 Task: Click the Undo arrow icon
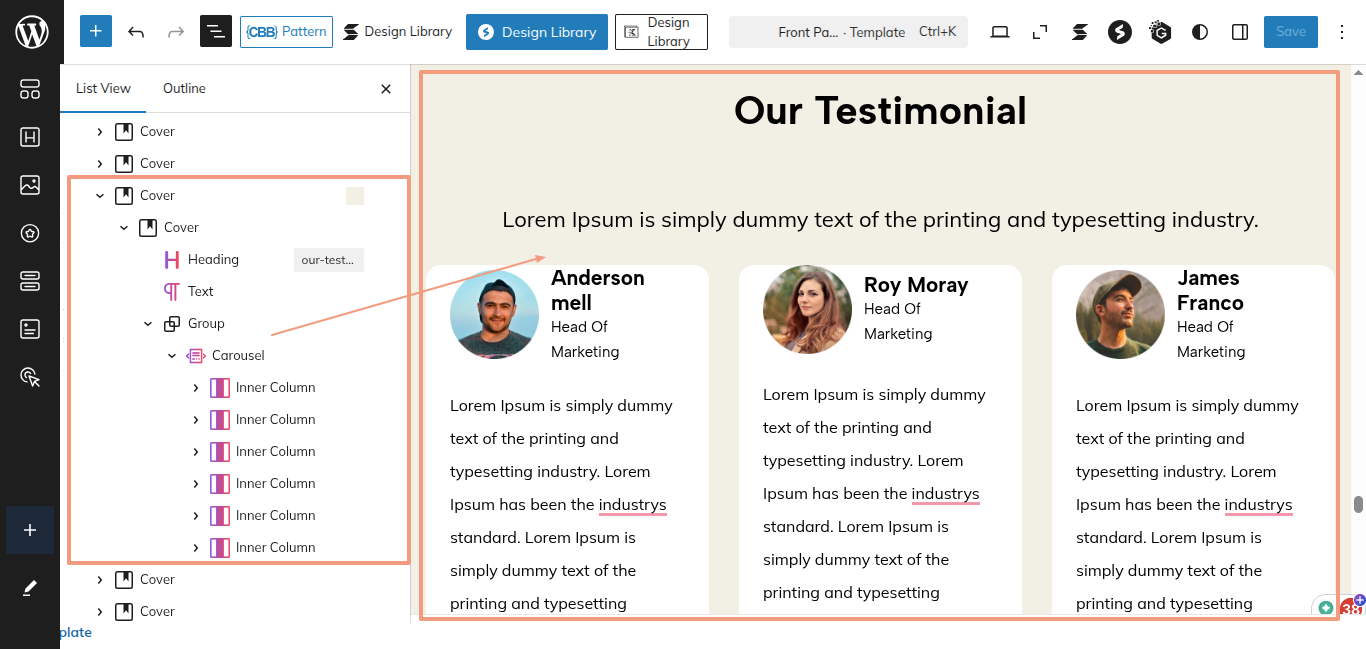click(136, 32)
